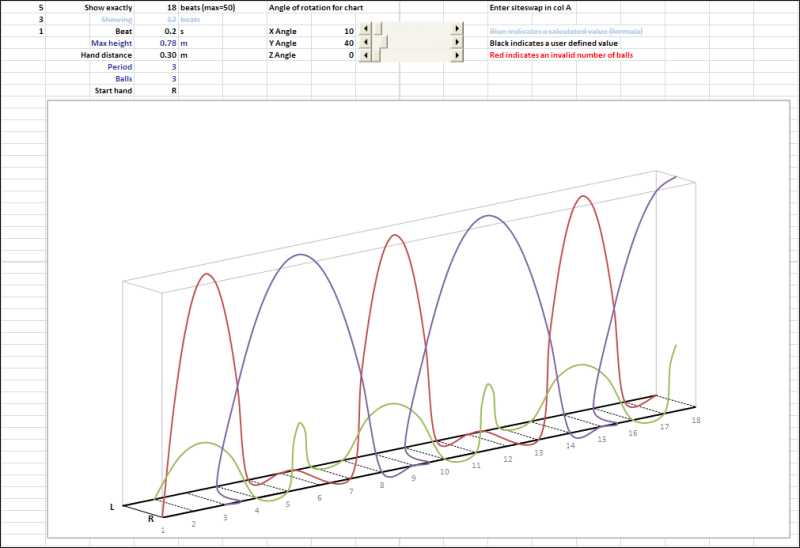Click the X Angle scrollbar right arrow

click(457, 29)
